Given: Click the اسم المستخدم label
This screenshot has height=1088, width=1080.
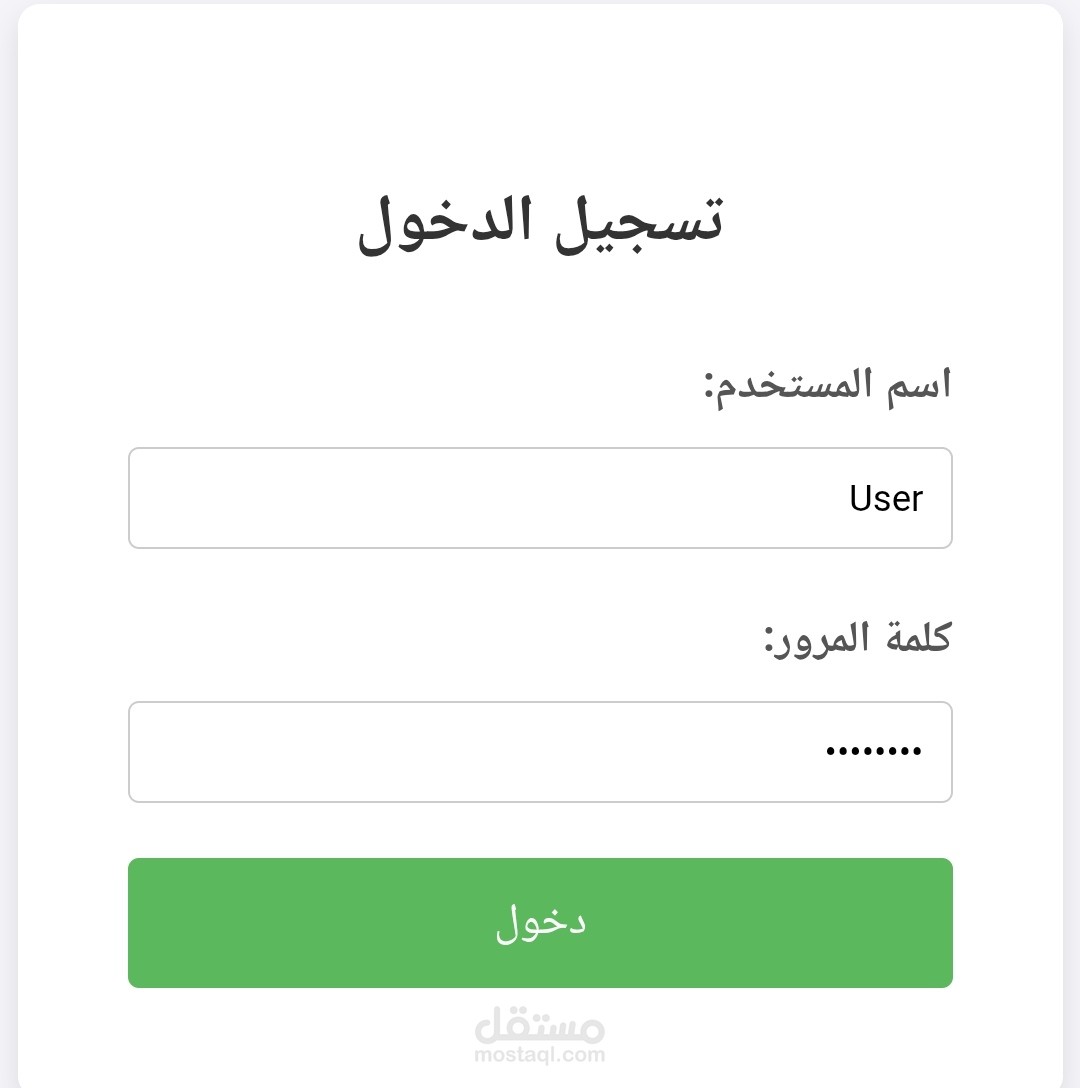Looking at the screenshot, I should pyautogui.click(x=828, y=383).
